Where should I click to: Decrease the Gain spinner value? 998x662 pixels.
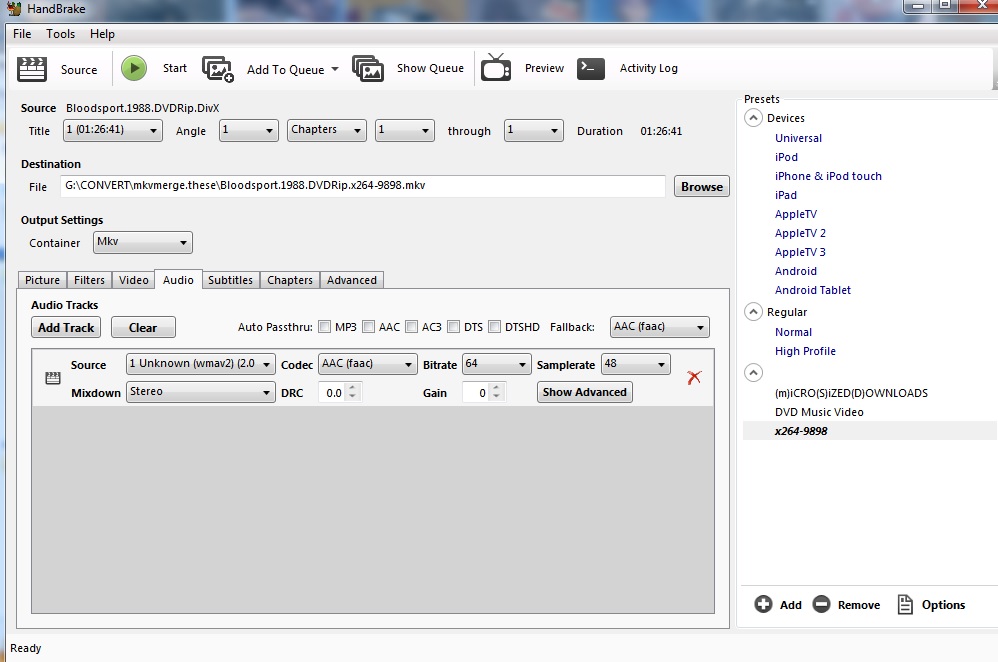pyautogui.click(x=496, y=397)
